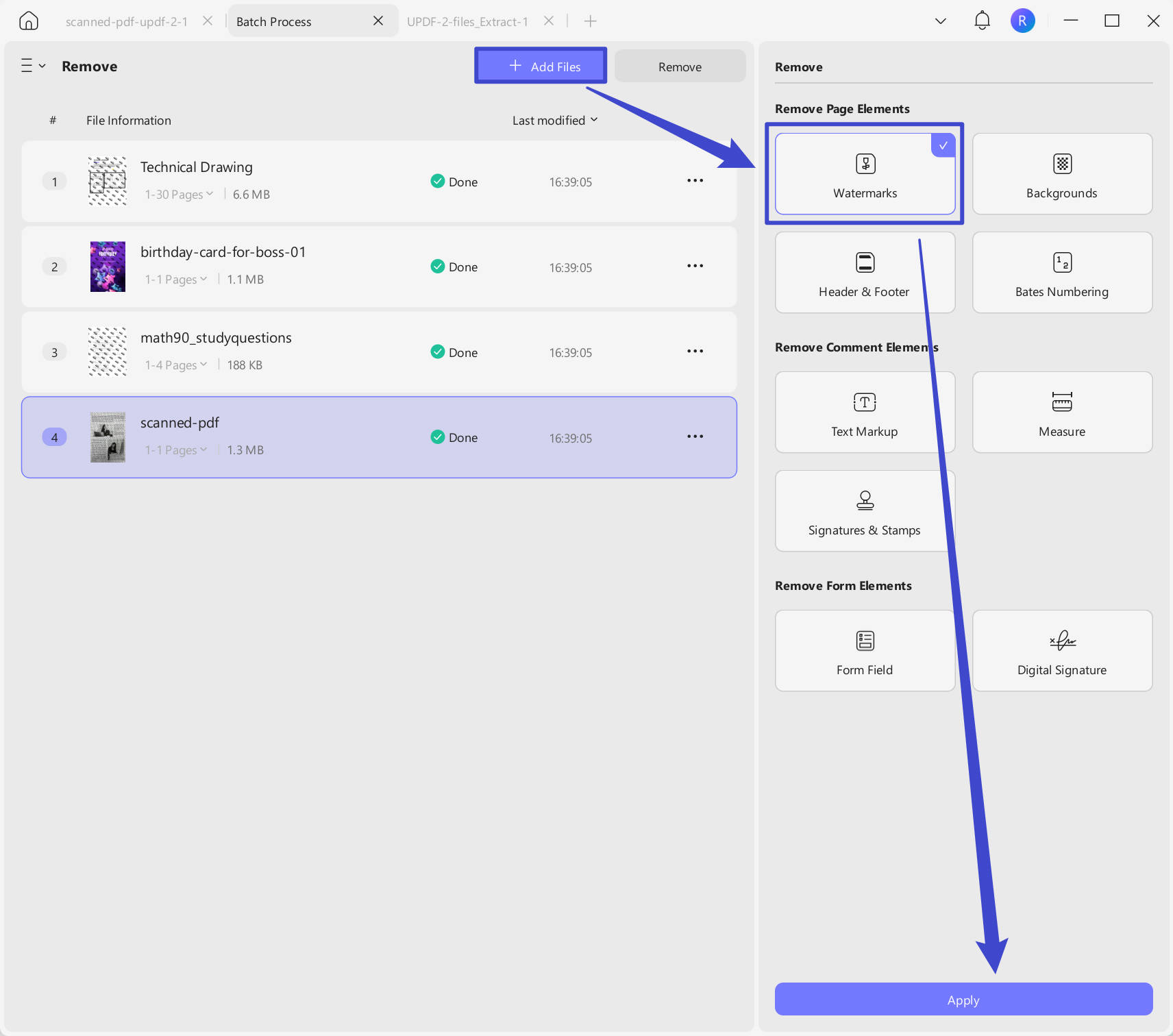Open the notifications bell
Viewport: 1173px width, 1036px height.
(x=982, y=21)
